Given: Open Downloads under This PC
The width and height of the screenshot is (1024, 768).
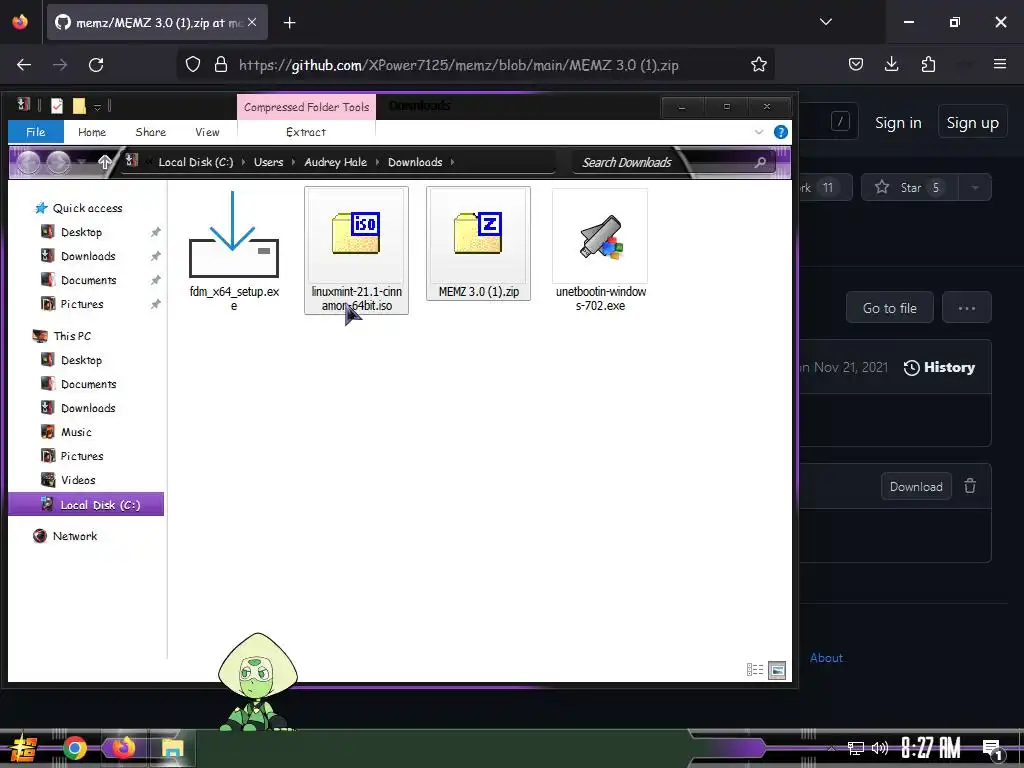Looking at the screenshot, I should coord(88,408).
